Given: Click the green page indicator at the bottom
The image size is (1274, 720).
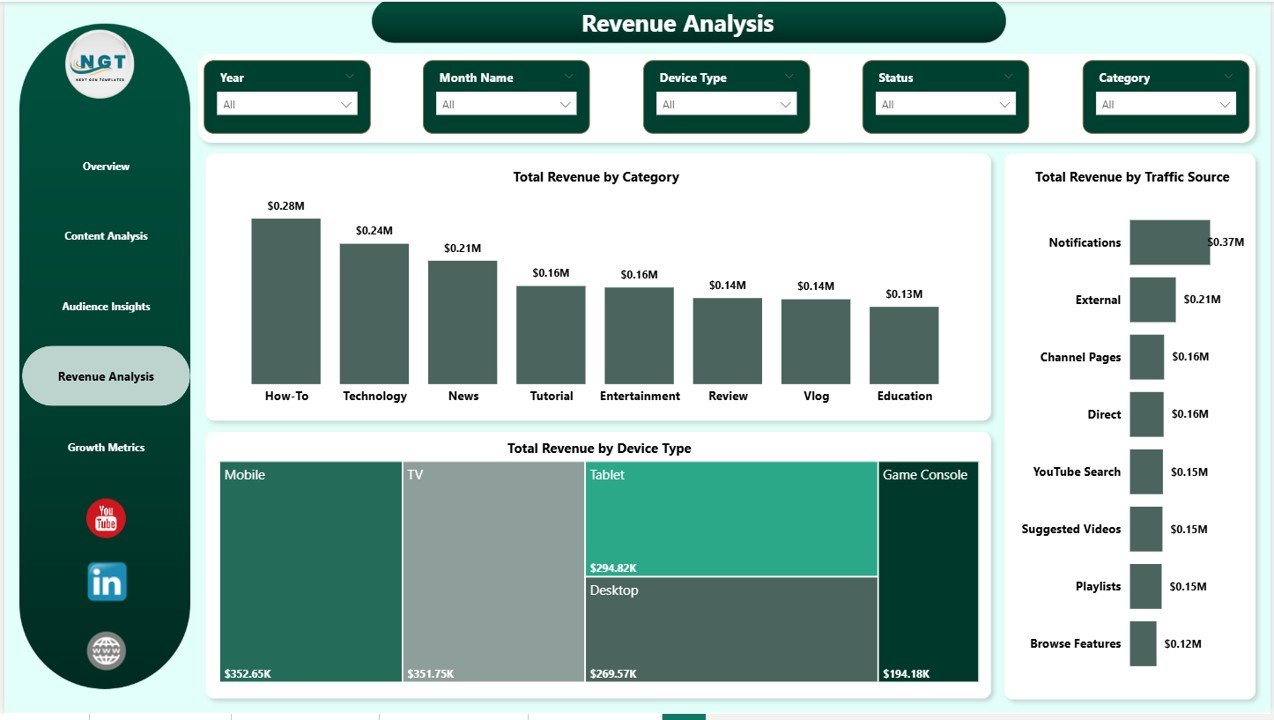Looking at the screenshot, I should (683, 717).
